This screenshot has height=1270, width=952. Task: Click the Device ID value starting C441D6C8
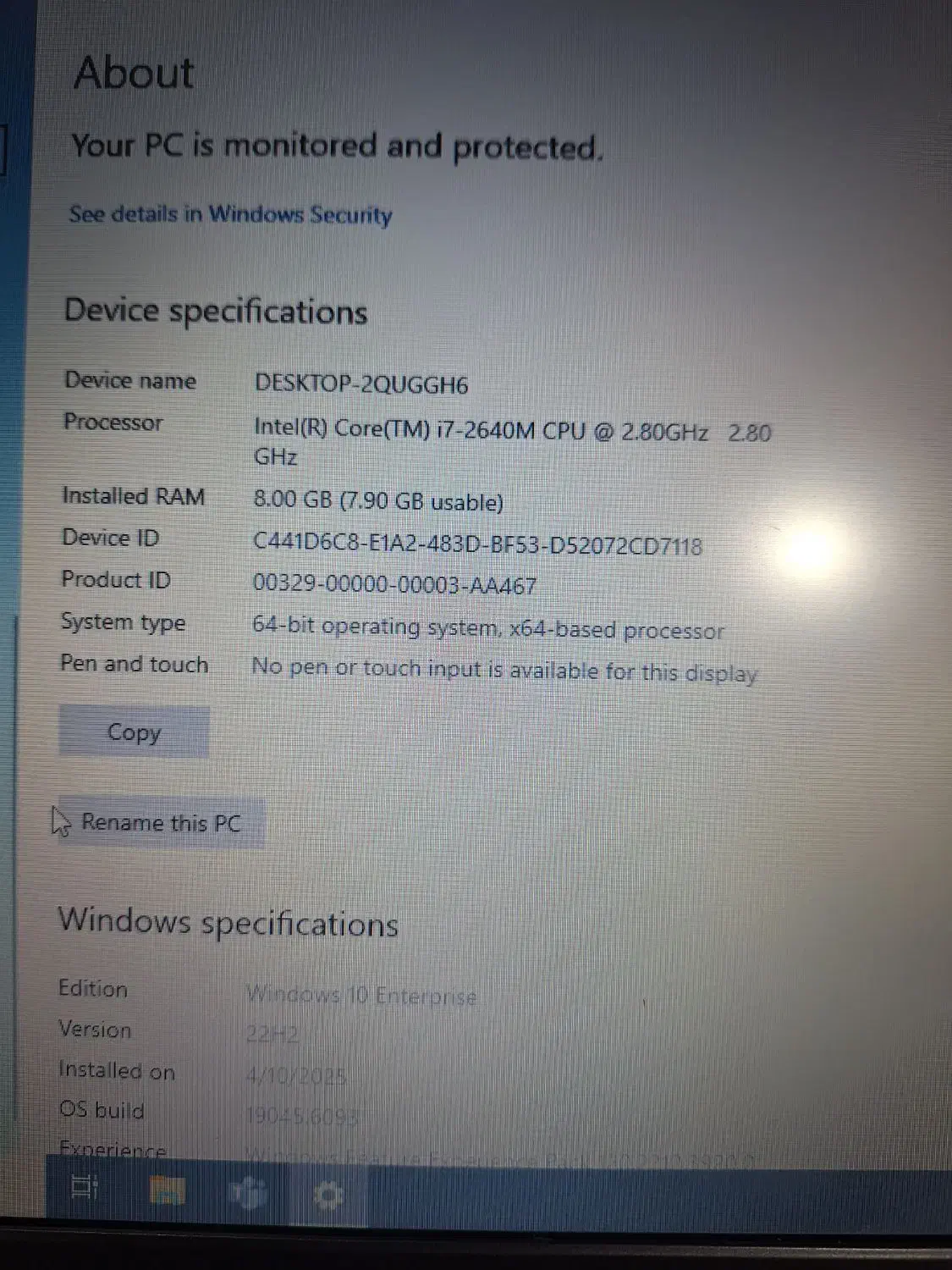[x=477, y=544]
